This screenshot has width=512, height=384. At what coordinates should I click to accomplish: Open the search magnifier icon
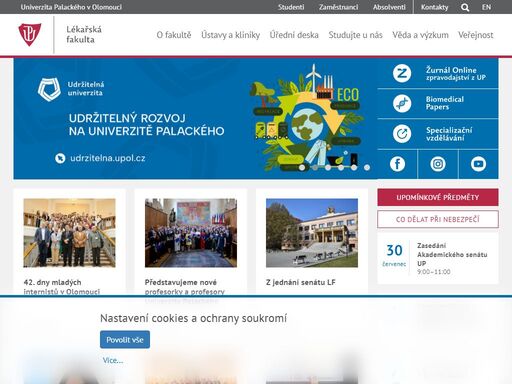[x=465, y=7]
